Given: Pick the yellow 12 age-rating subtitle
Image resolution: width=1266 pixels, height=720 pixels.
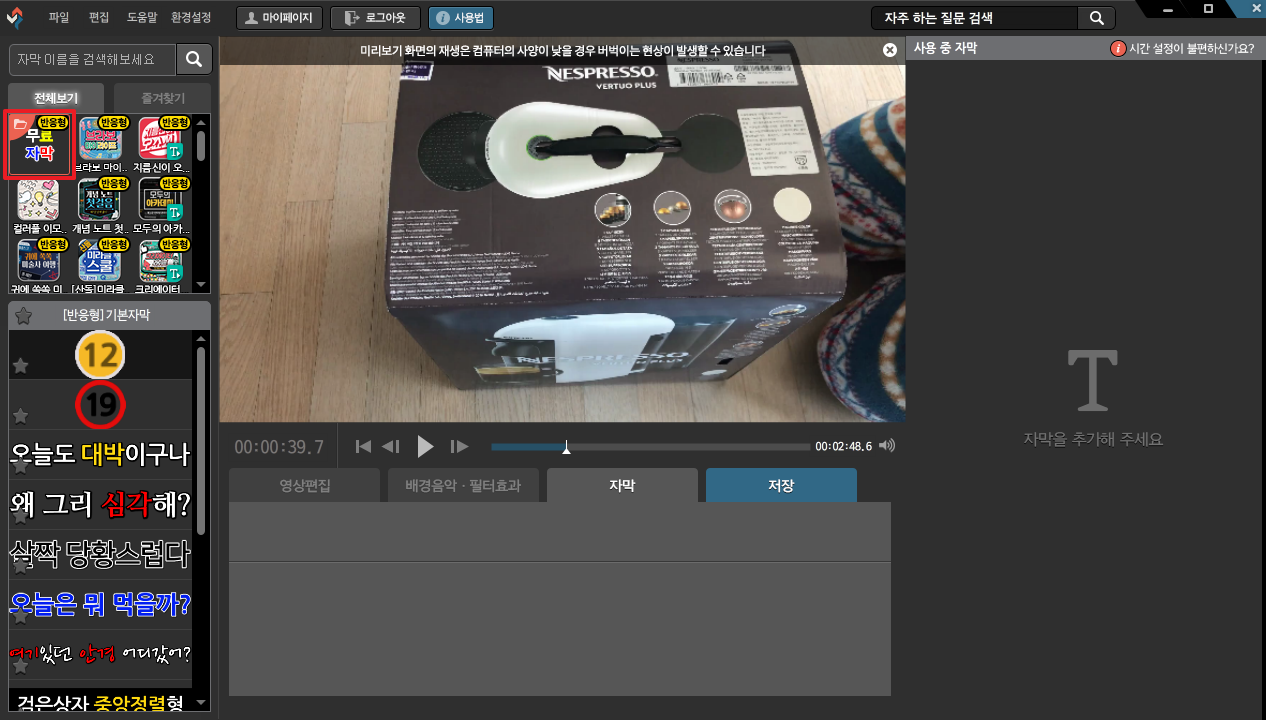Looking at the screenshot, I should 100,355.
